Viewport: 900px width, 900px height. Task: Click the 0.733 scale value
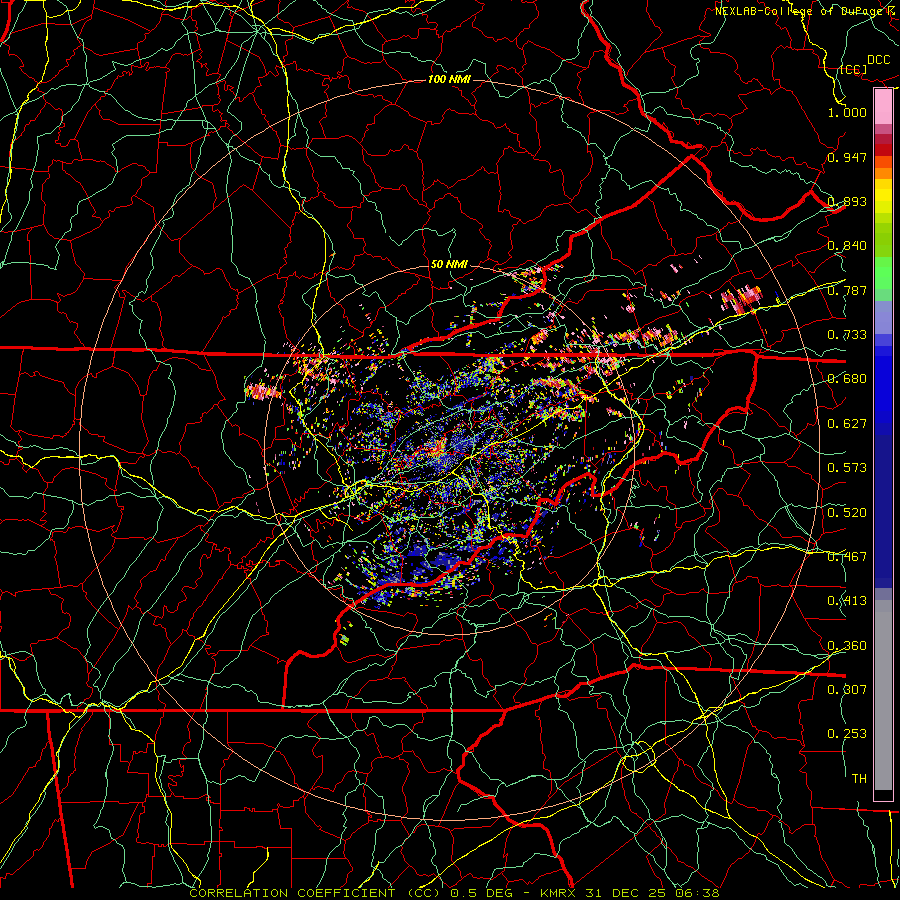coord(847,335)
